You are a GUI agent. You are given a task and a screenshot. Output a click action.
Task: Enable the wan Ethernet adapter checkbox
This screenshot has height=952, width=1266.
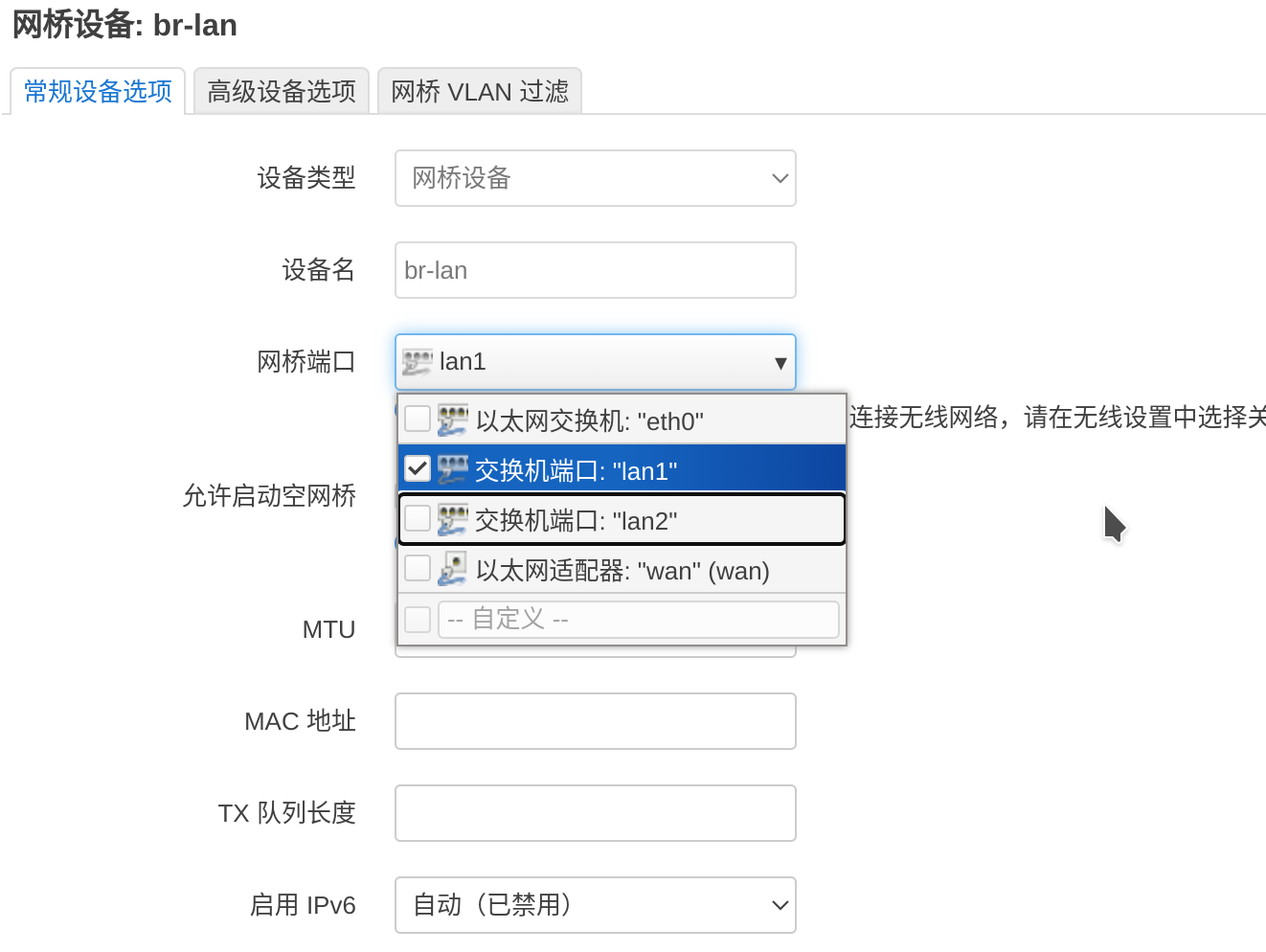(418, 569)
